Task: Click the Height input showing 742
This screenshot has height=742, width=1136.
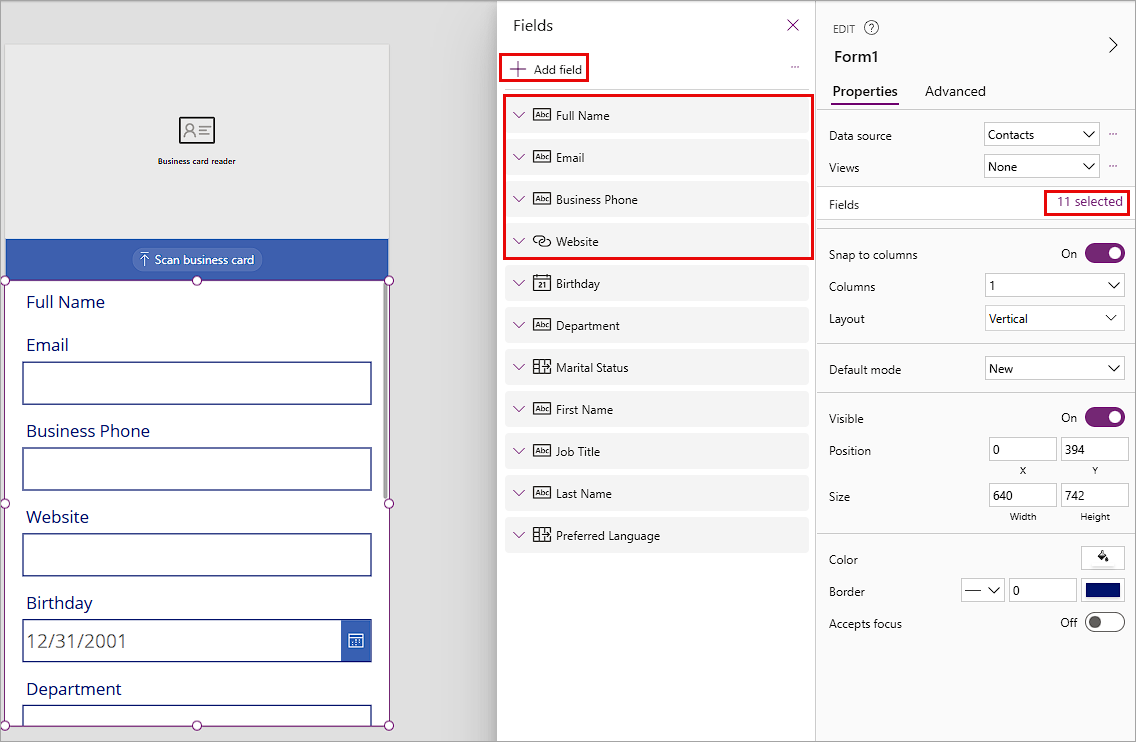Action: point(1094,495)
